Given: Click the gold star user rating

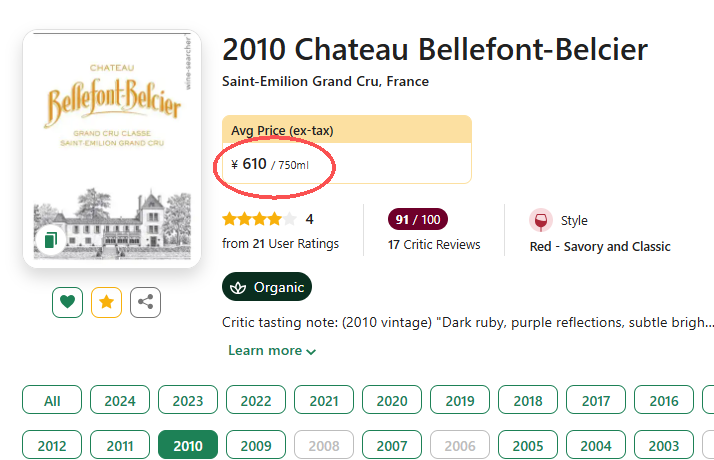Looking at the screenshot, I should (259, 219).
